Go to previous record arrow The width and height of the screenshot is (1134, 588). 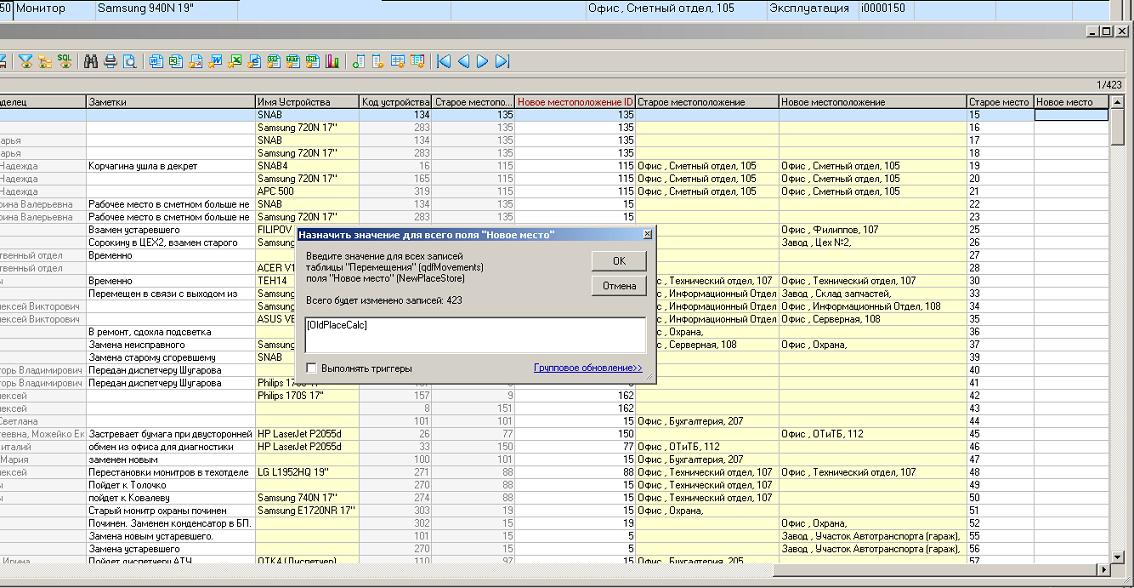pos(463,62)
